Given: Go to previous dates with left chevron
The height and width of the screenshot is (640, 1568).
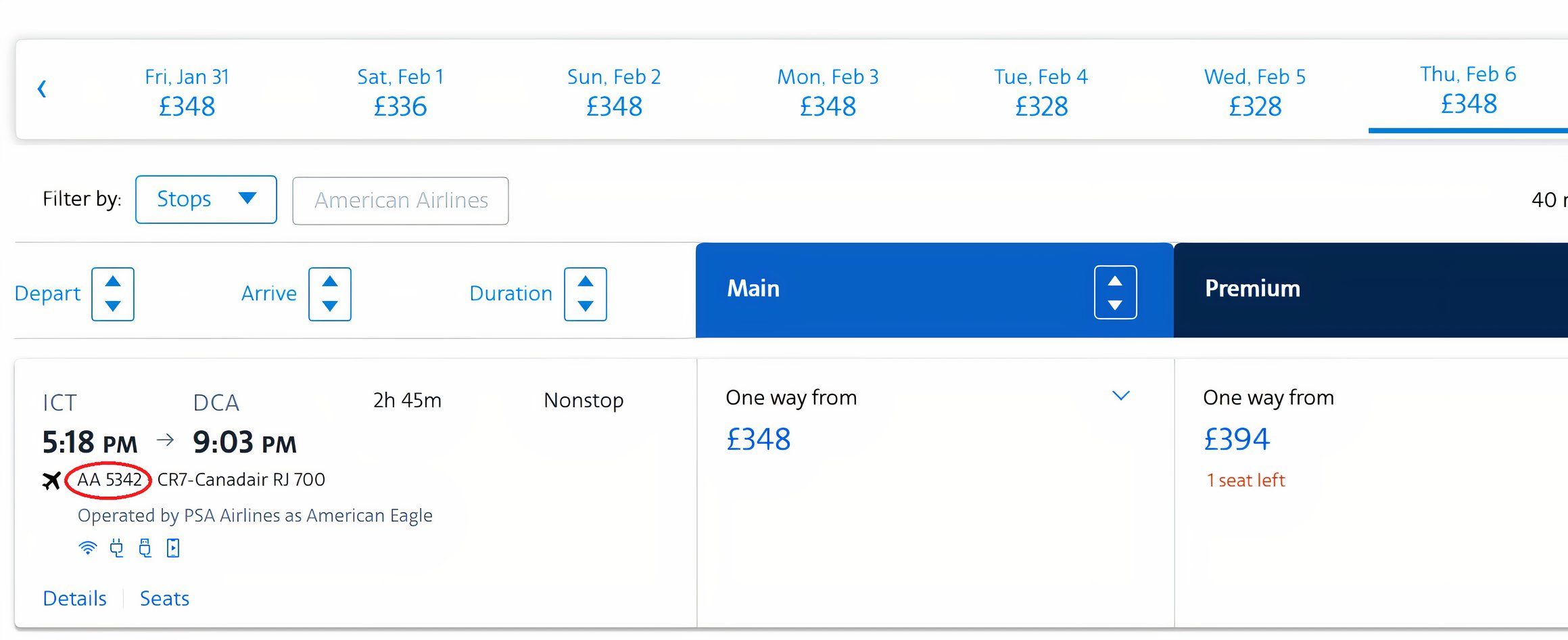Looking at the screenshot, I should tap(42, 89).
